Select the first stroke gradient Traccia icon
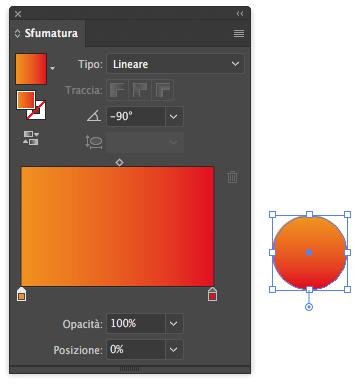Viewport: 364px width, 387px height. 117,90
